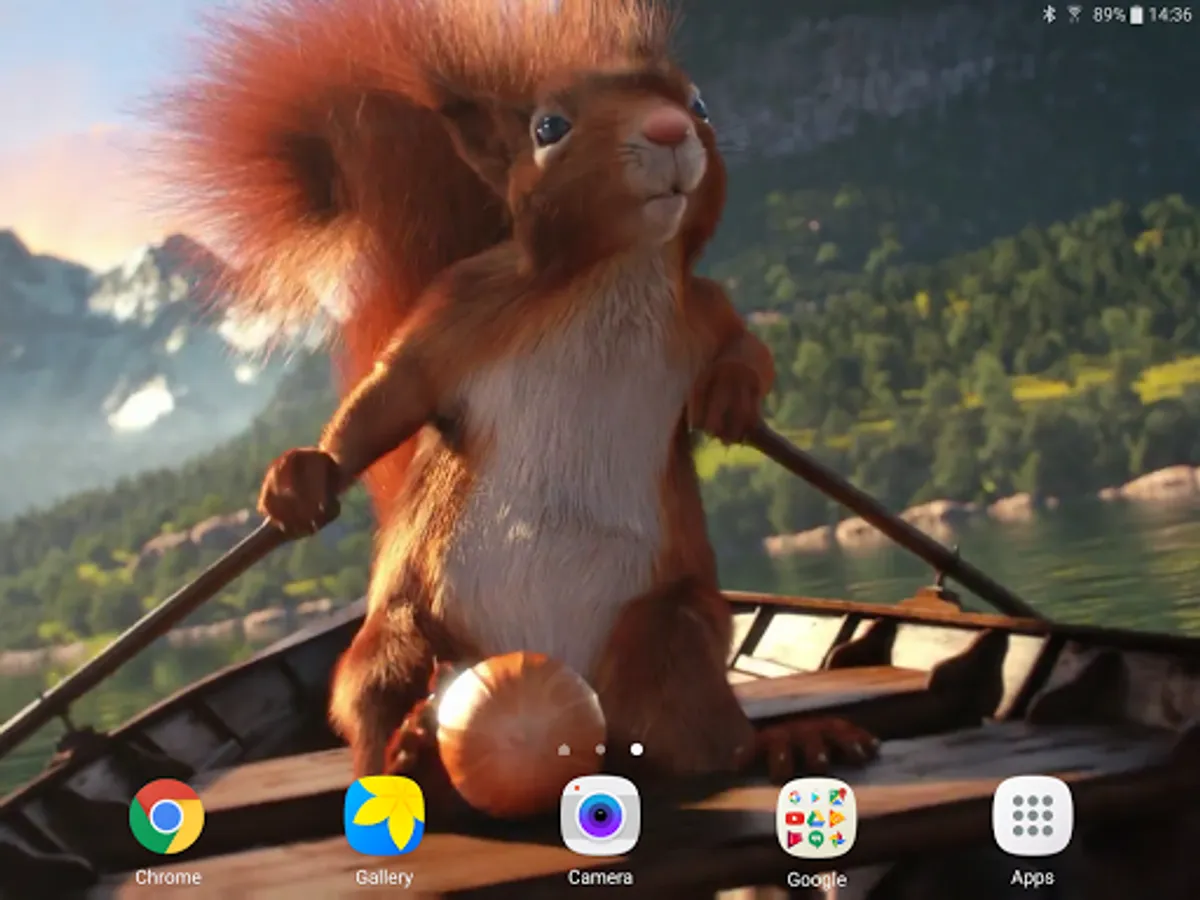Tap the 14:36 clock in status bar

(1170, 14)
